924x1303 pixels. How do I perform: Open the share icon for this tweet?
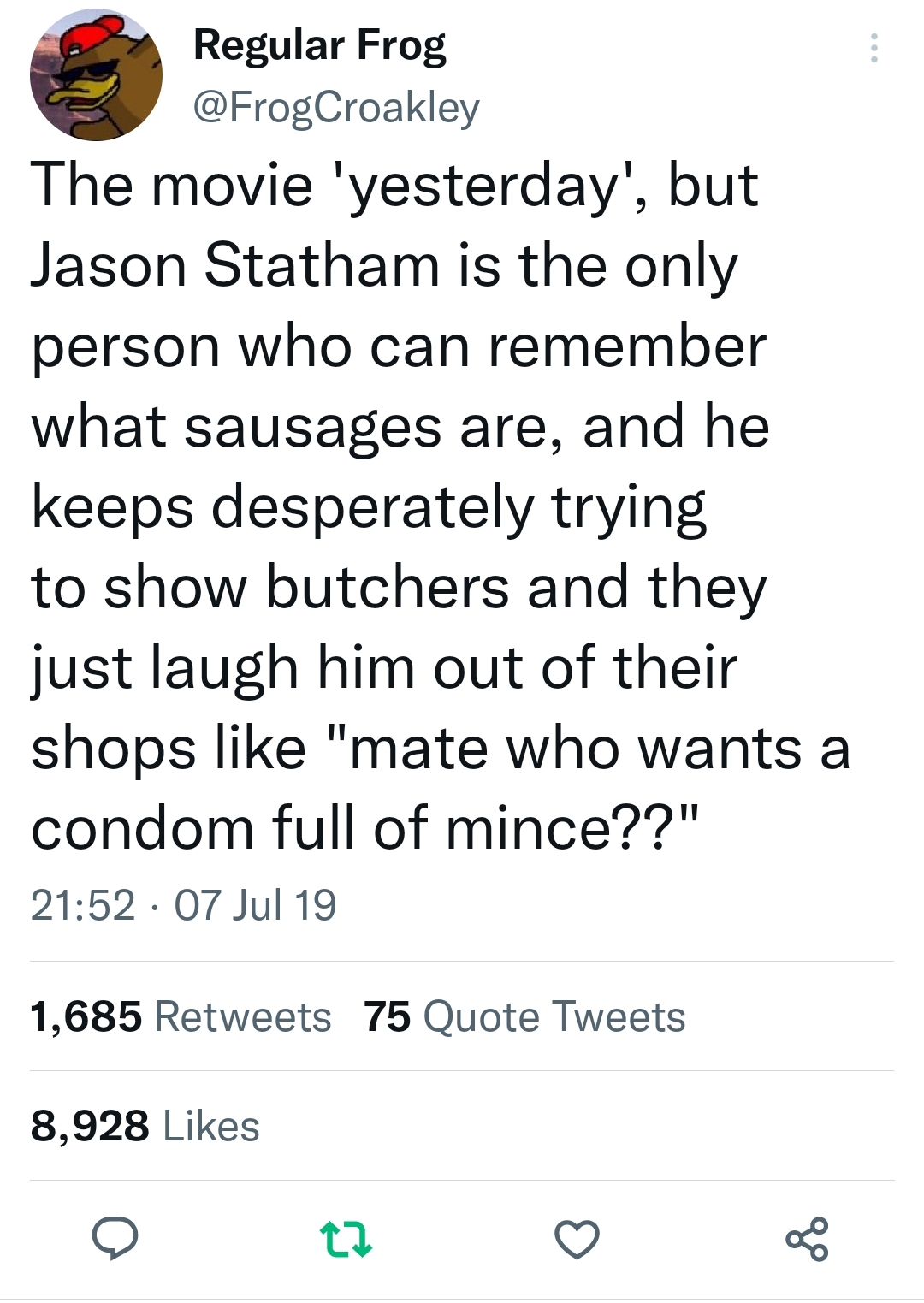click(807, 1239)
